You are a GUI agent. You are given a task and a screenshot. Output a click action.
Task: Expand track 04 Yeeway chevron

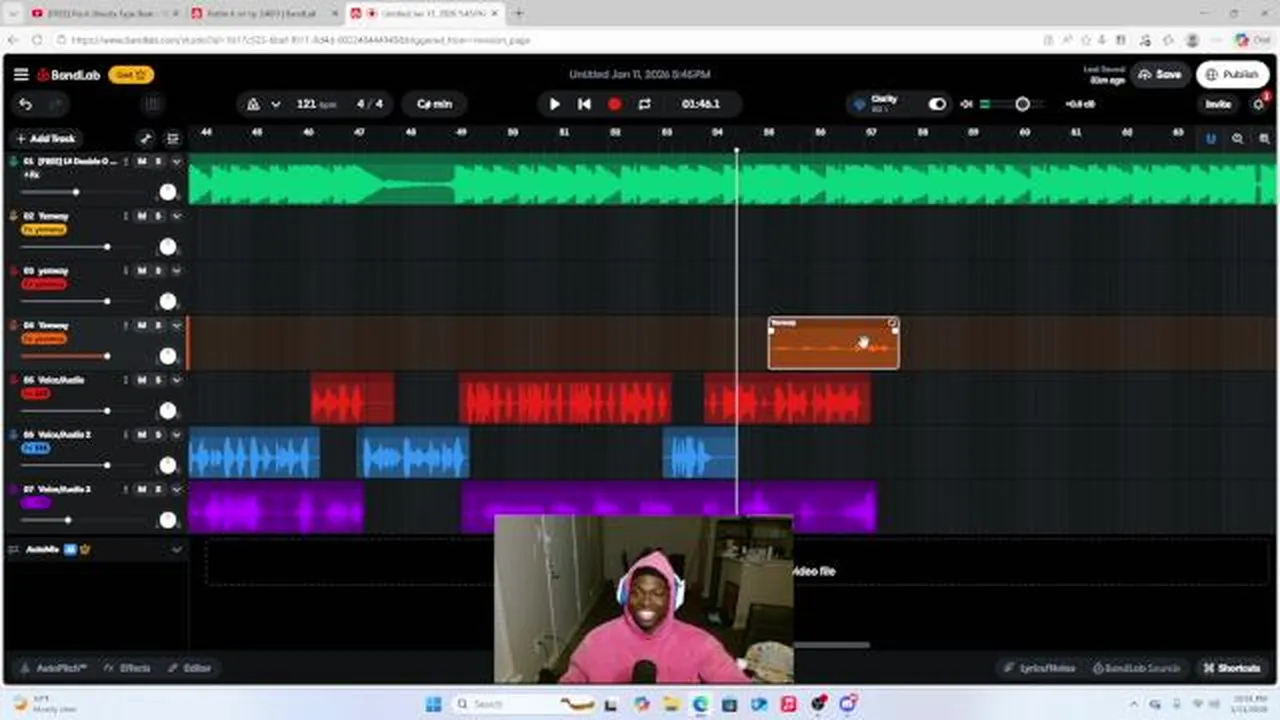(177, 326)
